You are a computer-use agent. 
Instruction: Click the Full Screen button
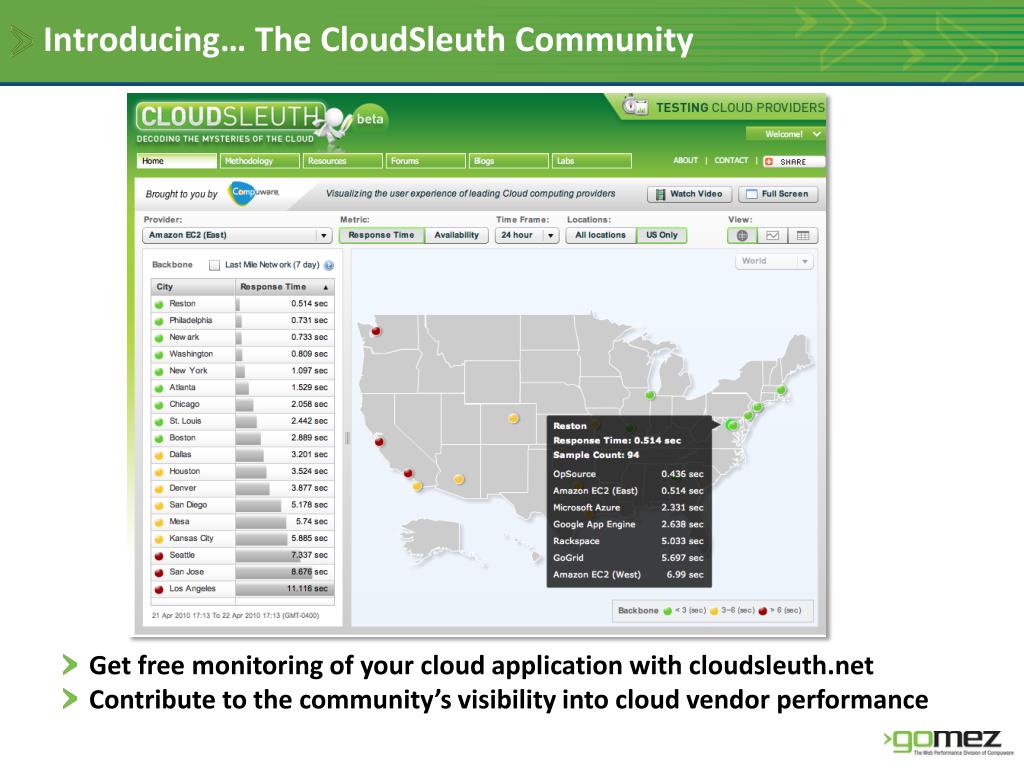[778, 194]
